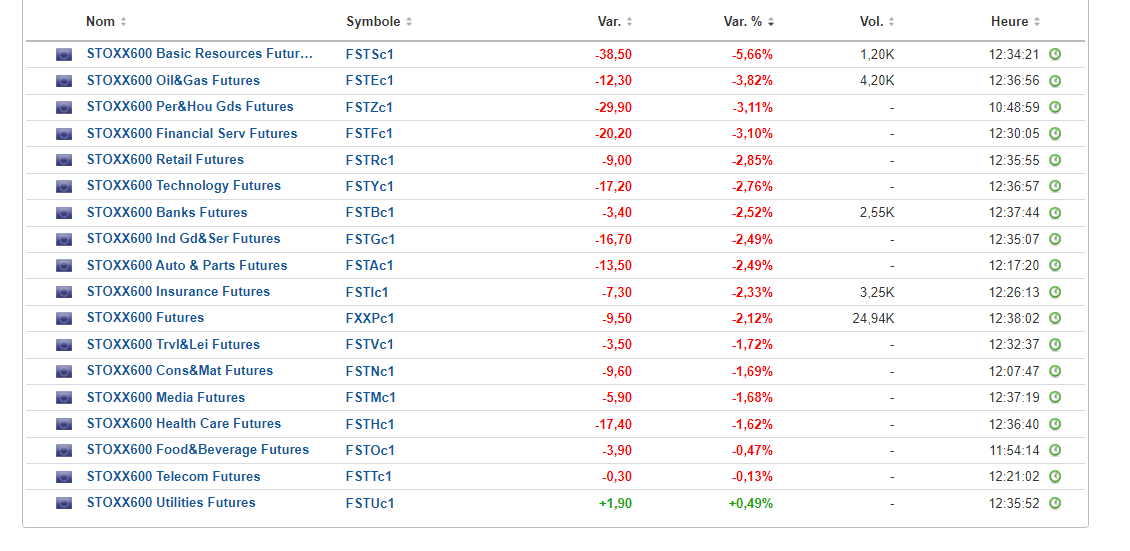Open STOXX600 Food&Beverage Futures link
This screenshot has height=551, width=1130.
pyautogui.click(x=197, y=450)
